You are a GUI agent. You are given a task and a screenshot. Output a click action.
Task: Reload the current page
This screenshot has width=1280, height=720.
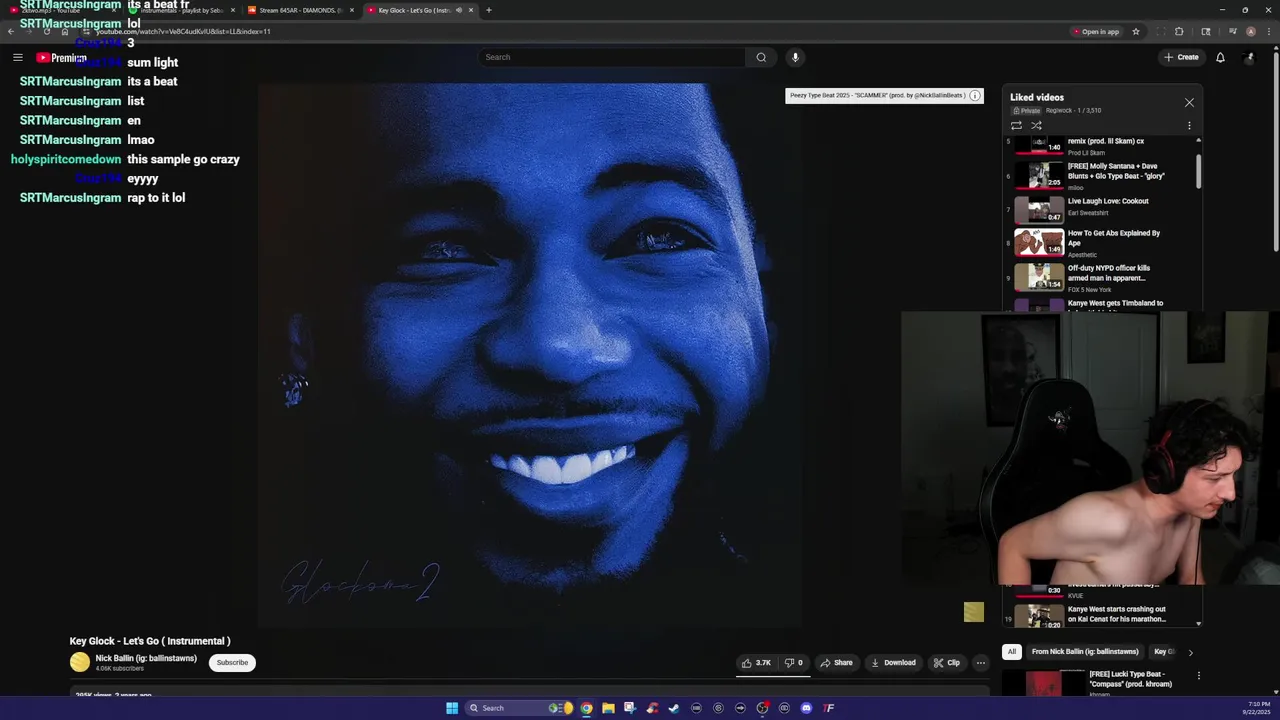pos(46,31)
